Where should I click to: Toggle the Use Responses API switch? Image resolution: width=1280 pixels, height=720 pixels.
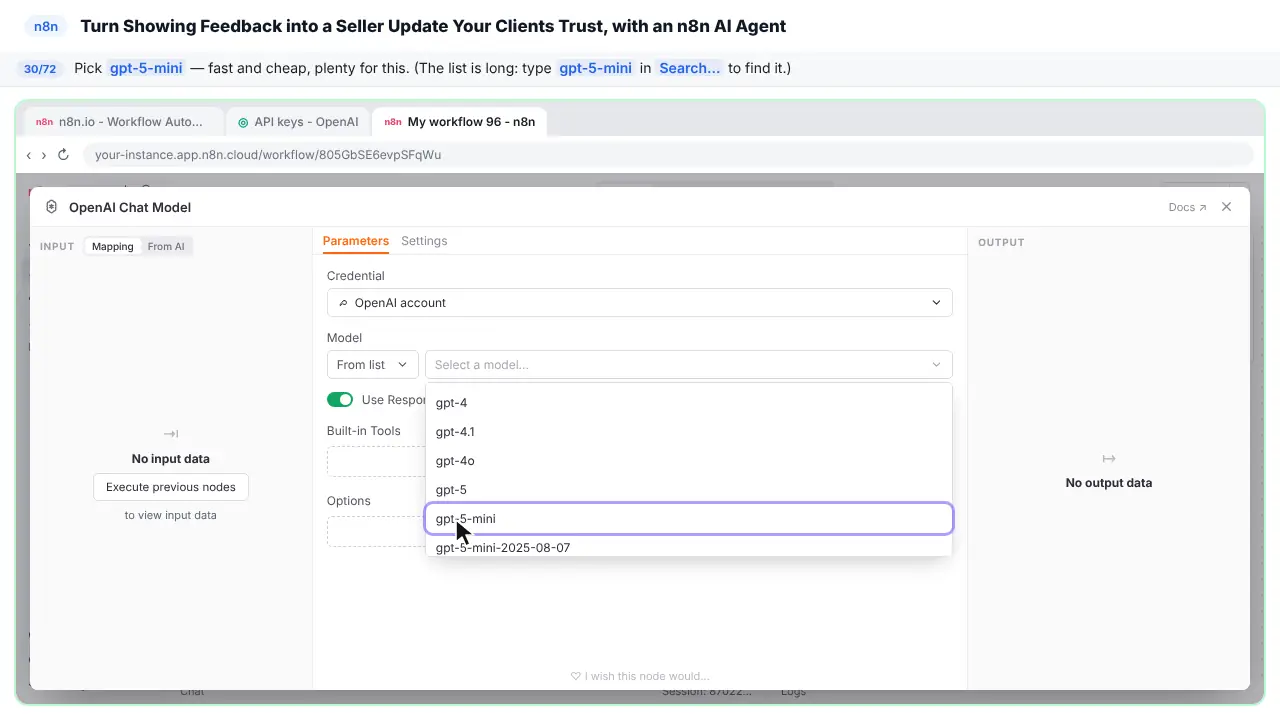(340, 400)
